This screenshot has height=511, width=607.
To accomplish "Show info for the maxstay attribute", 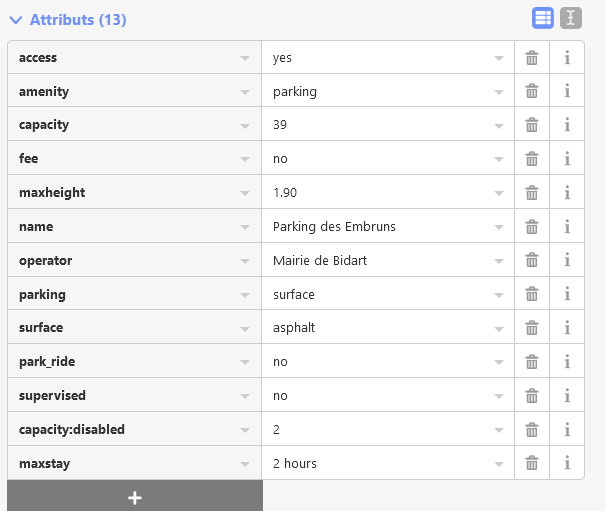I will click(567, 463).
